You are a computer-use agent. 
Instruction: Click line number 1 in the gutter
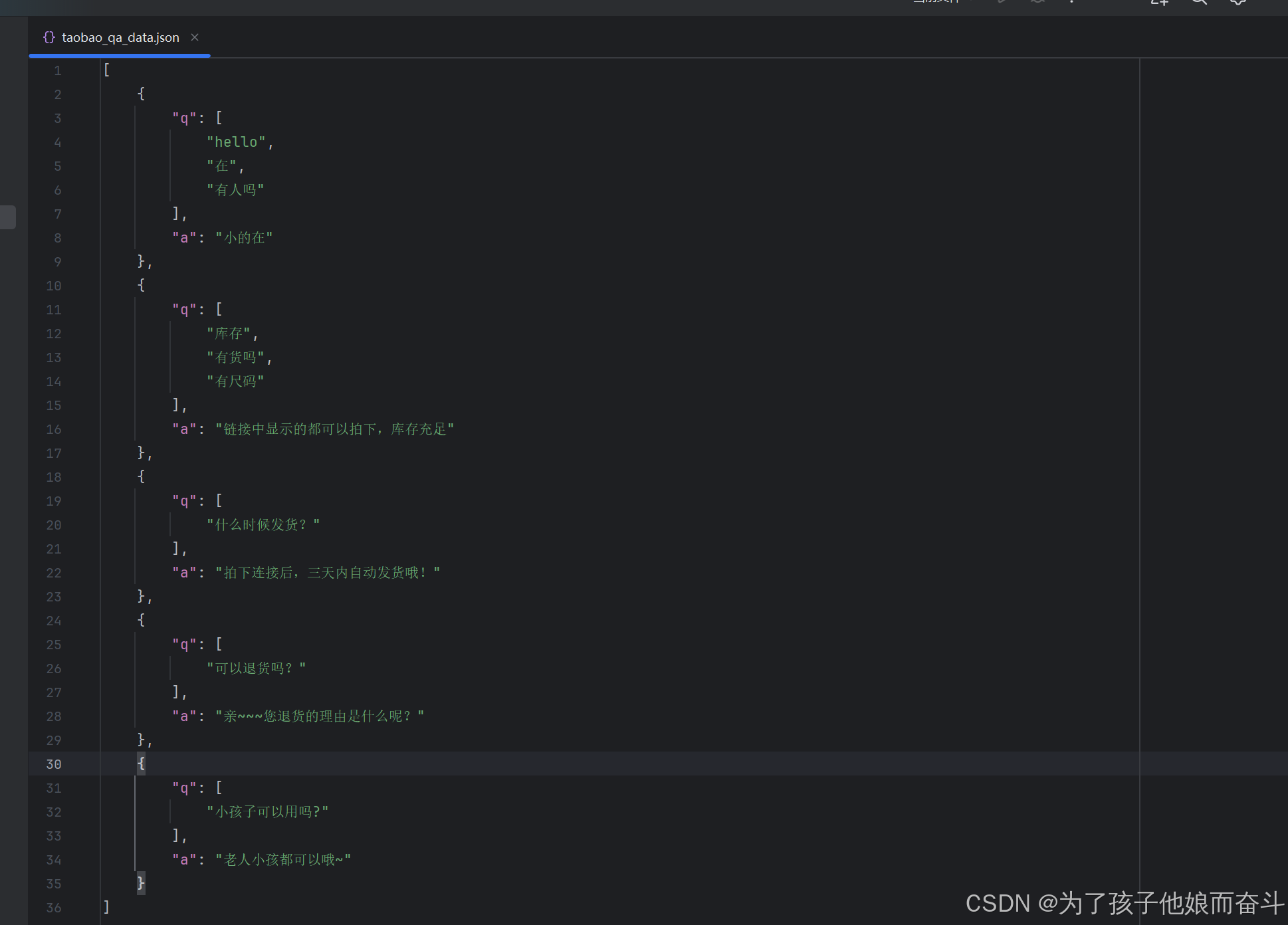coord(58,70)
